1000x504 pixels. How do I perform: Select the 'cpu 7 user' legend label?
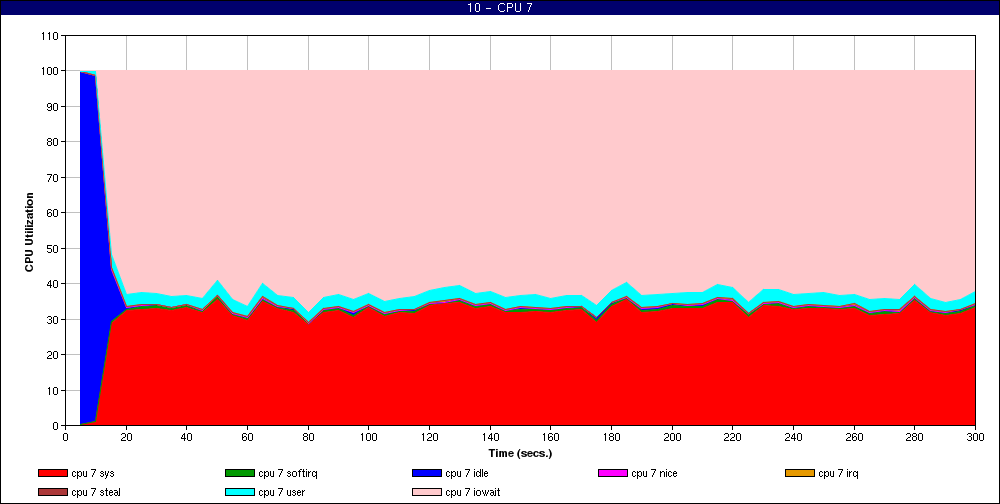point(283,493)
